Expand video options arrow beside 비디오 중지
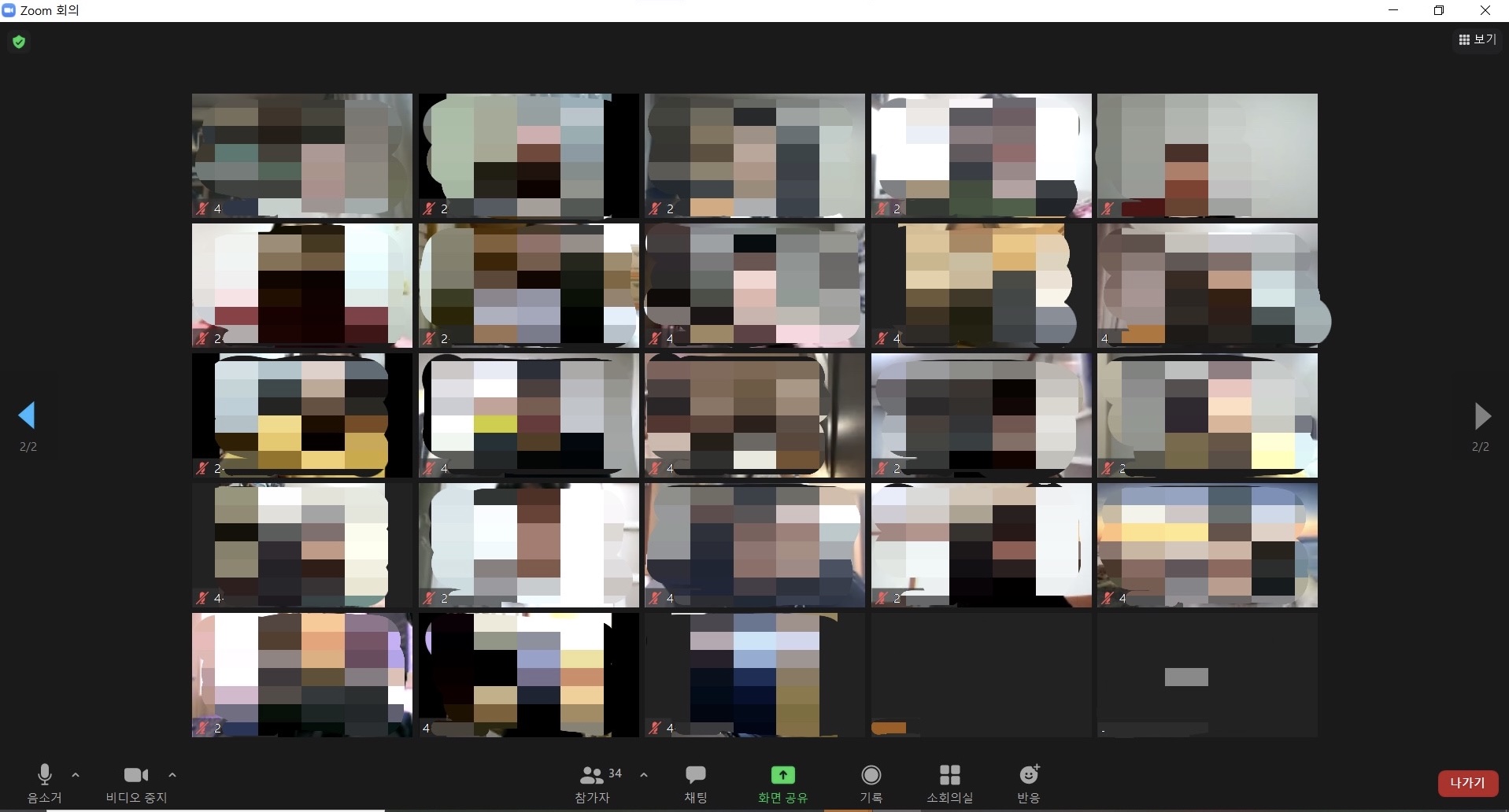Viewport: 1509px width, 812px height. tap(172, 775)
